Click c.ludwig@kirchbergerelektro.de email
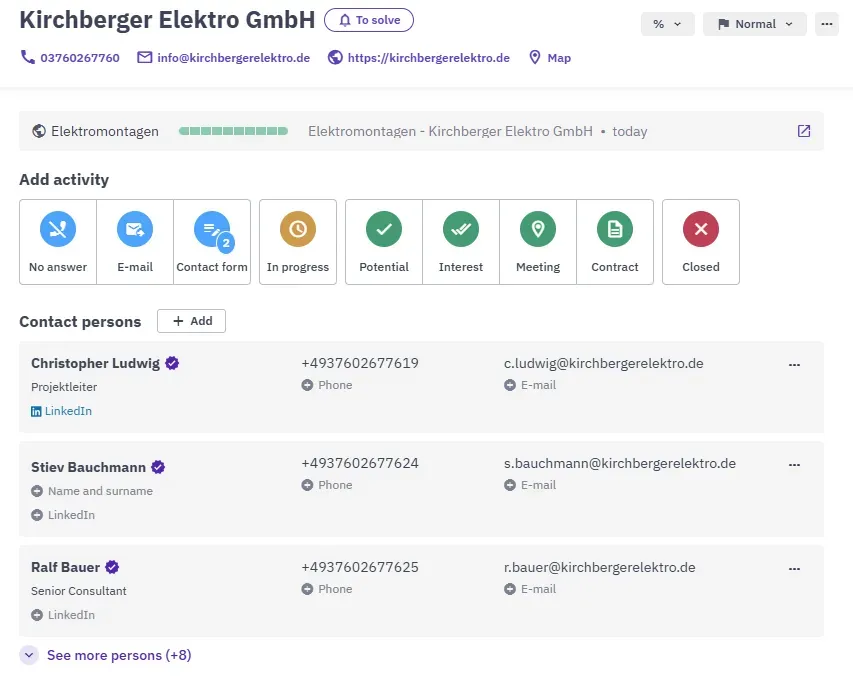The image size is (853, 677). click(604, 363)
